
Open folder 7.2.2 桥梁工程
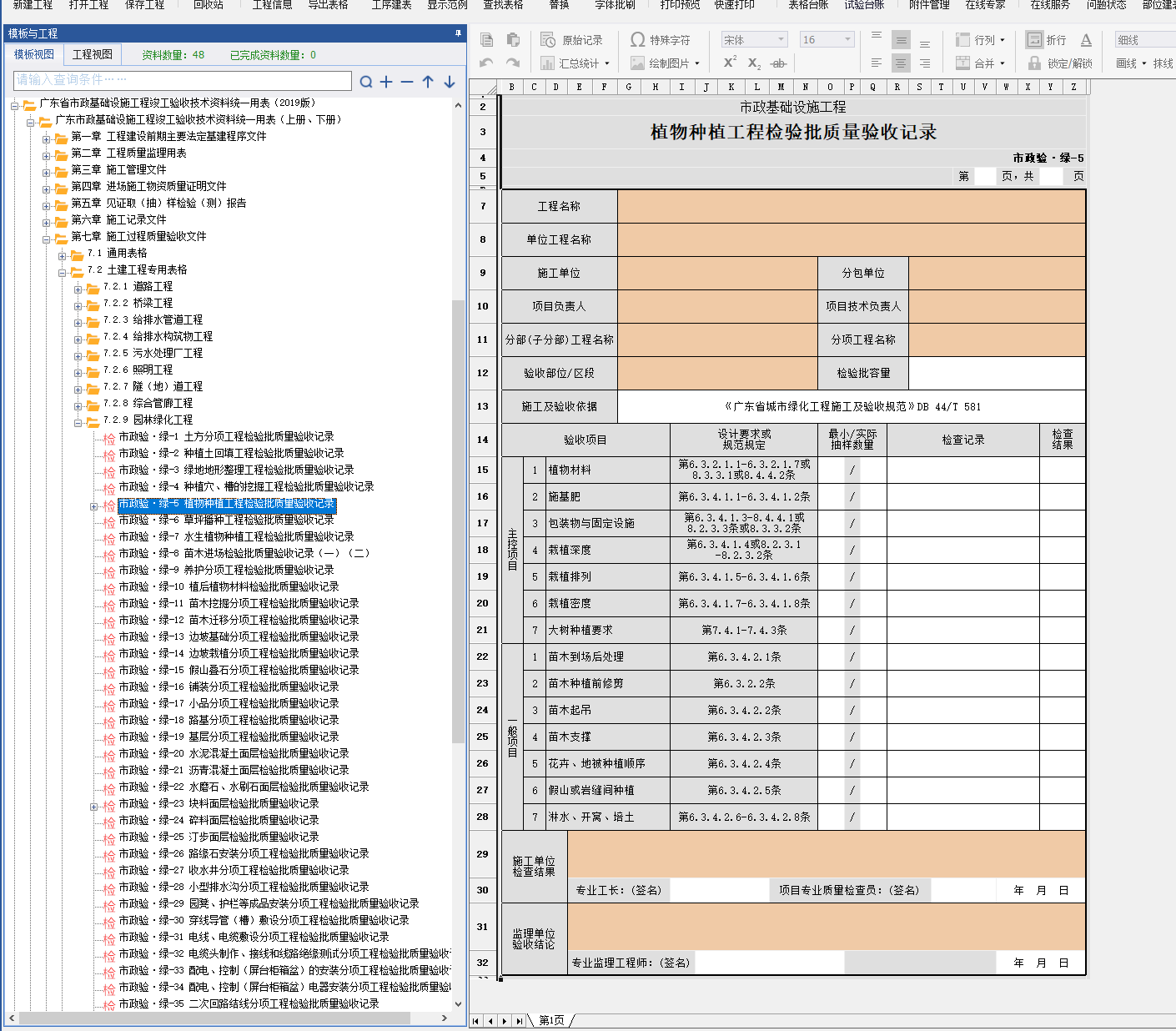tap(138, 303)
